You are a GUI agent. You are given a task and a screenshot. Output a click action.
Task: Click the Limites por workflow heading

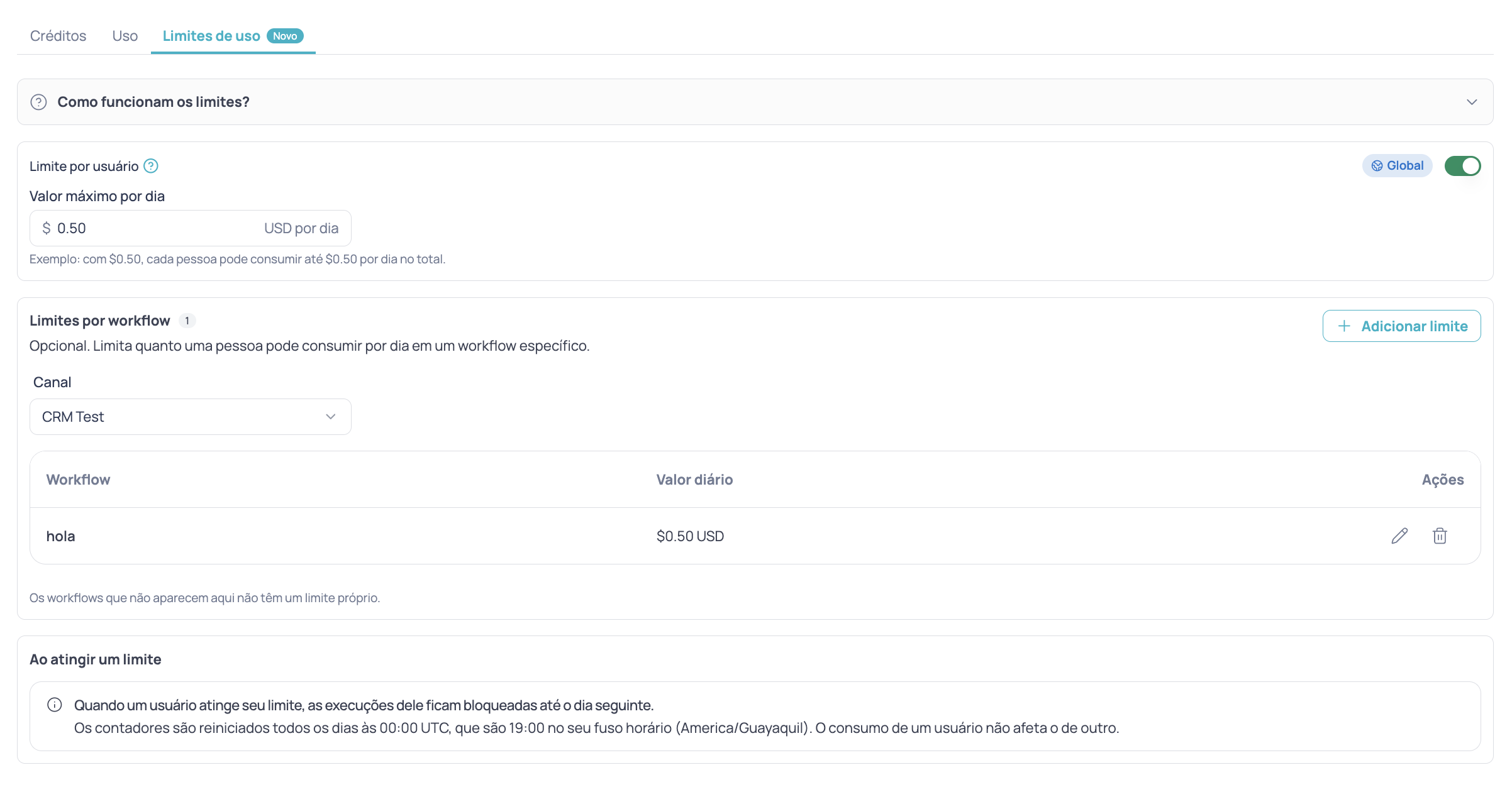point(100,321)
